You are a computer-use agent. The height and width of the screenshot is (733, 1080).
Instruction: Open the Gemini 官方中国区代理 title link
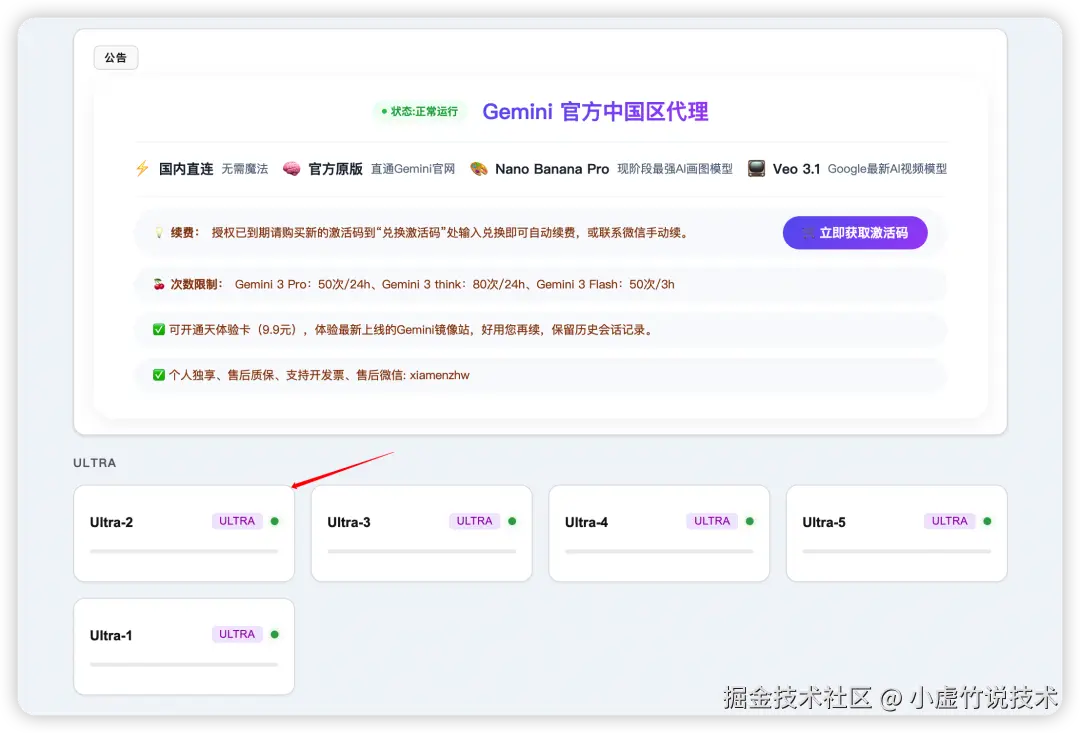pyautogui.click(x=595, y=112)
